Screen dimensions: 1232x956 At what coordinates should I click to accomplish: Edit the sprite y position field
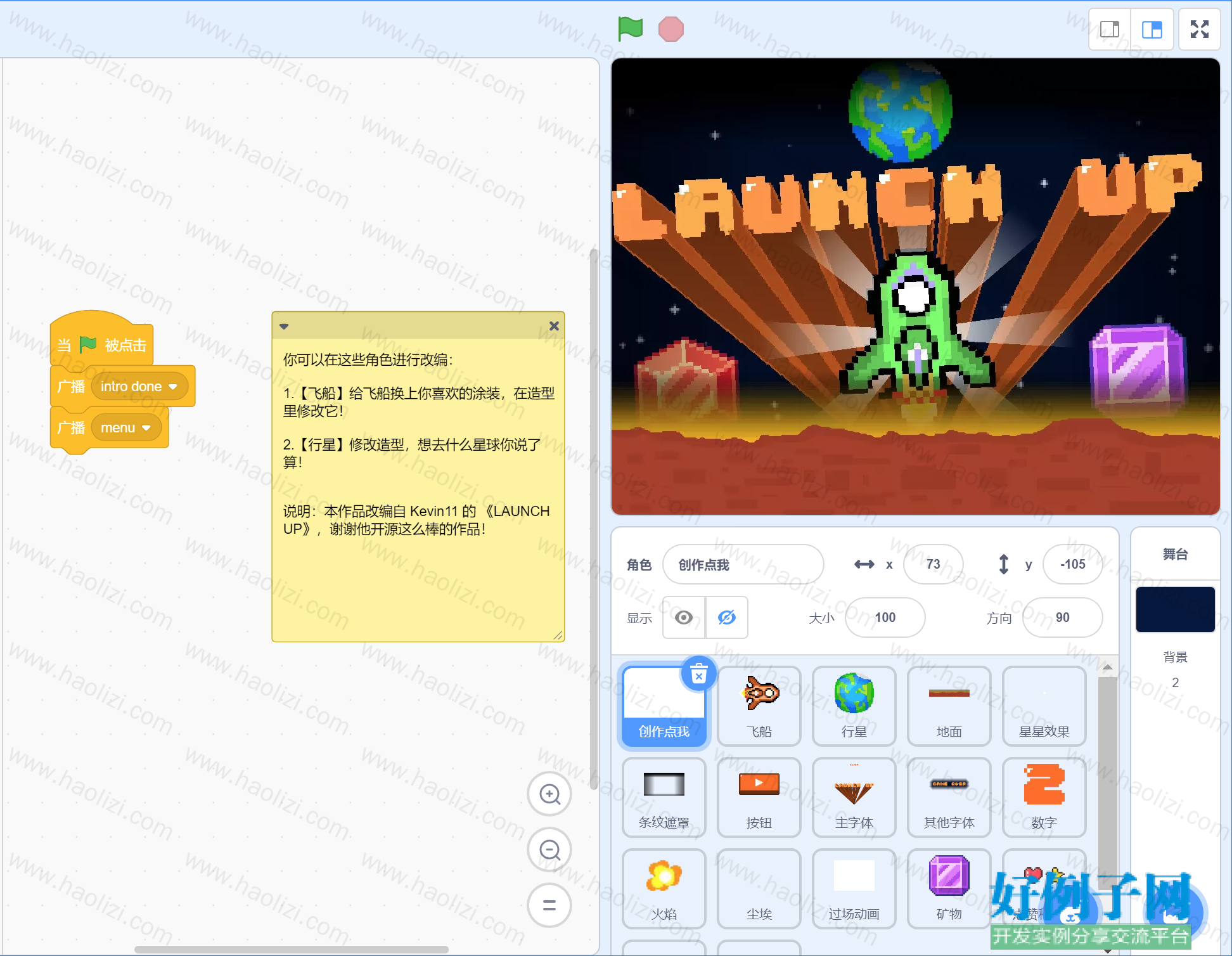[x=1072, y=564]
